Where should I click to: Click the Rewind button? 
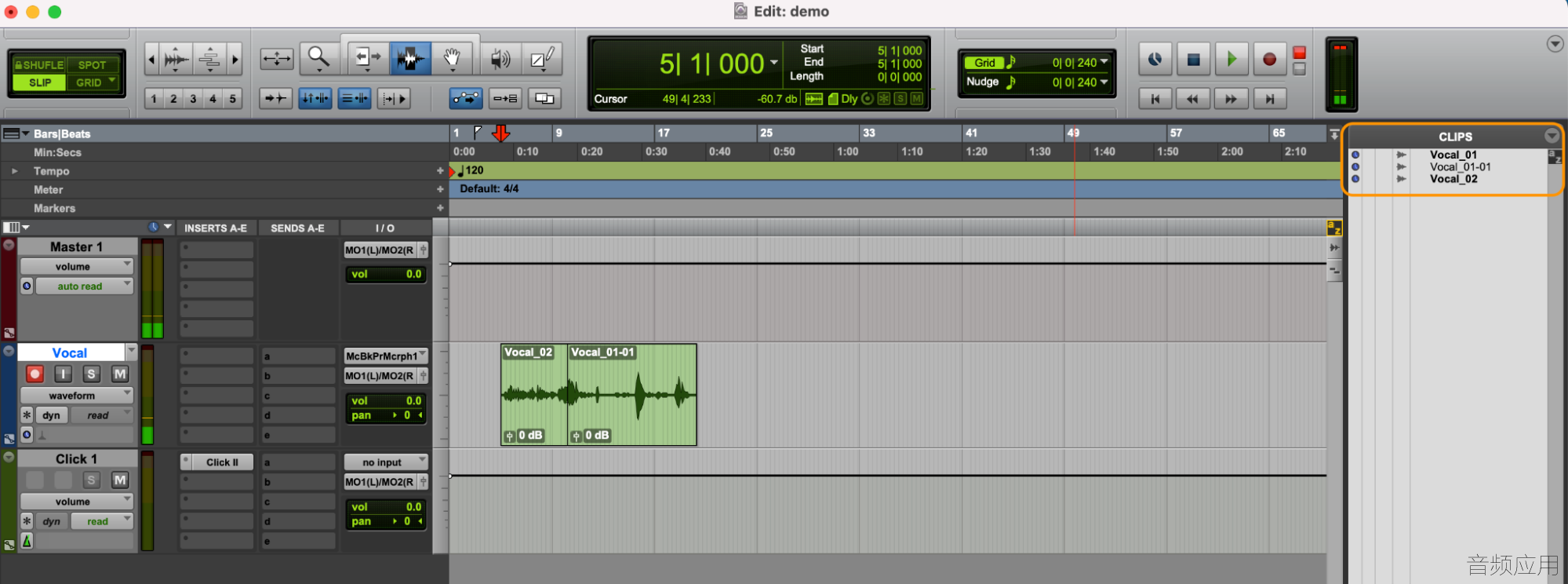(1193, 99)
